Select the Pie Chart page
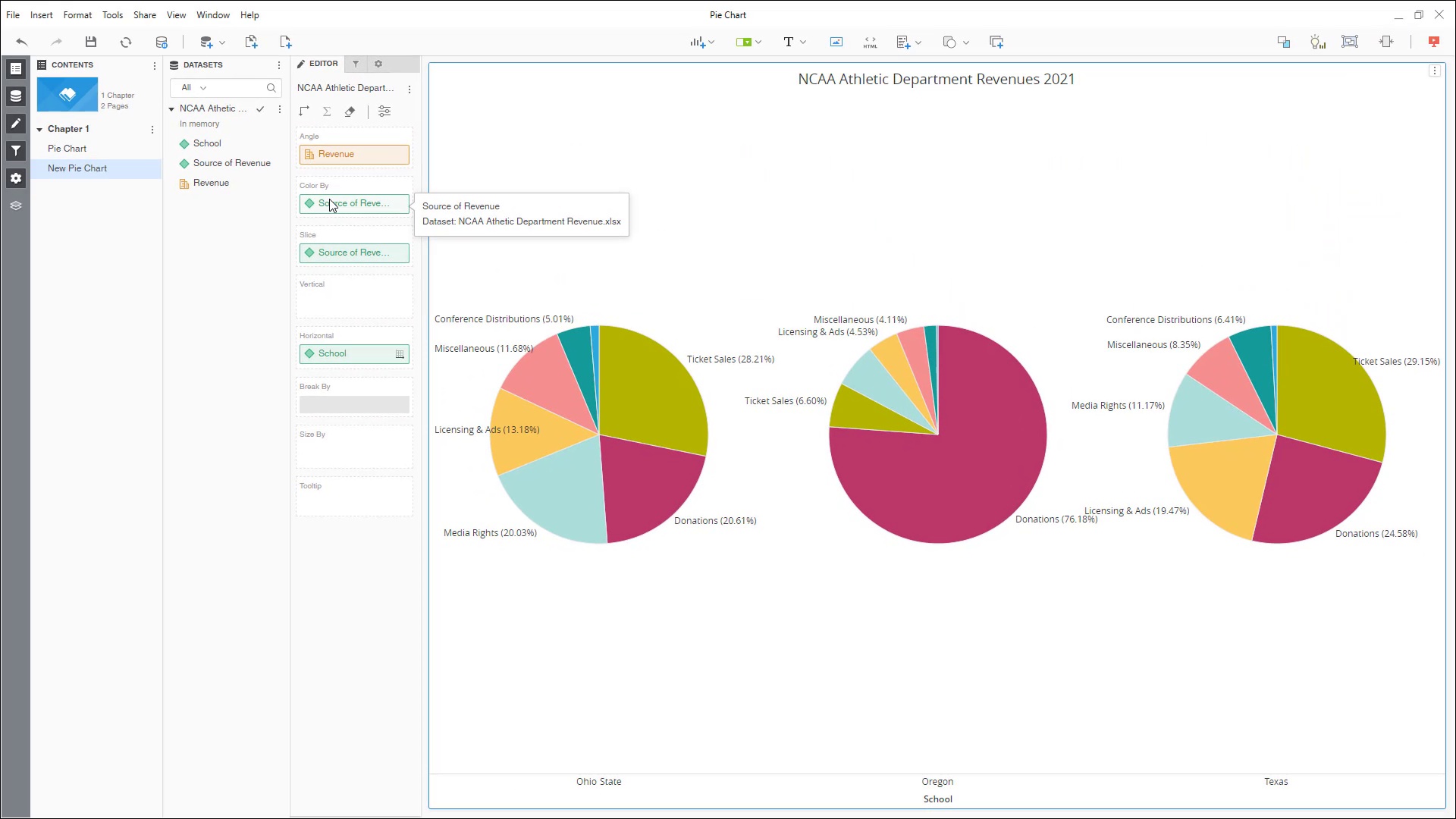The image size is (1456, 819). coord(67,149)
